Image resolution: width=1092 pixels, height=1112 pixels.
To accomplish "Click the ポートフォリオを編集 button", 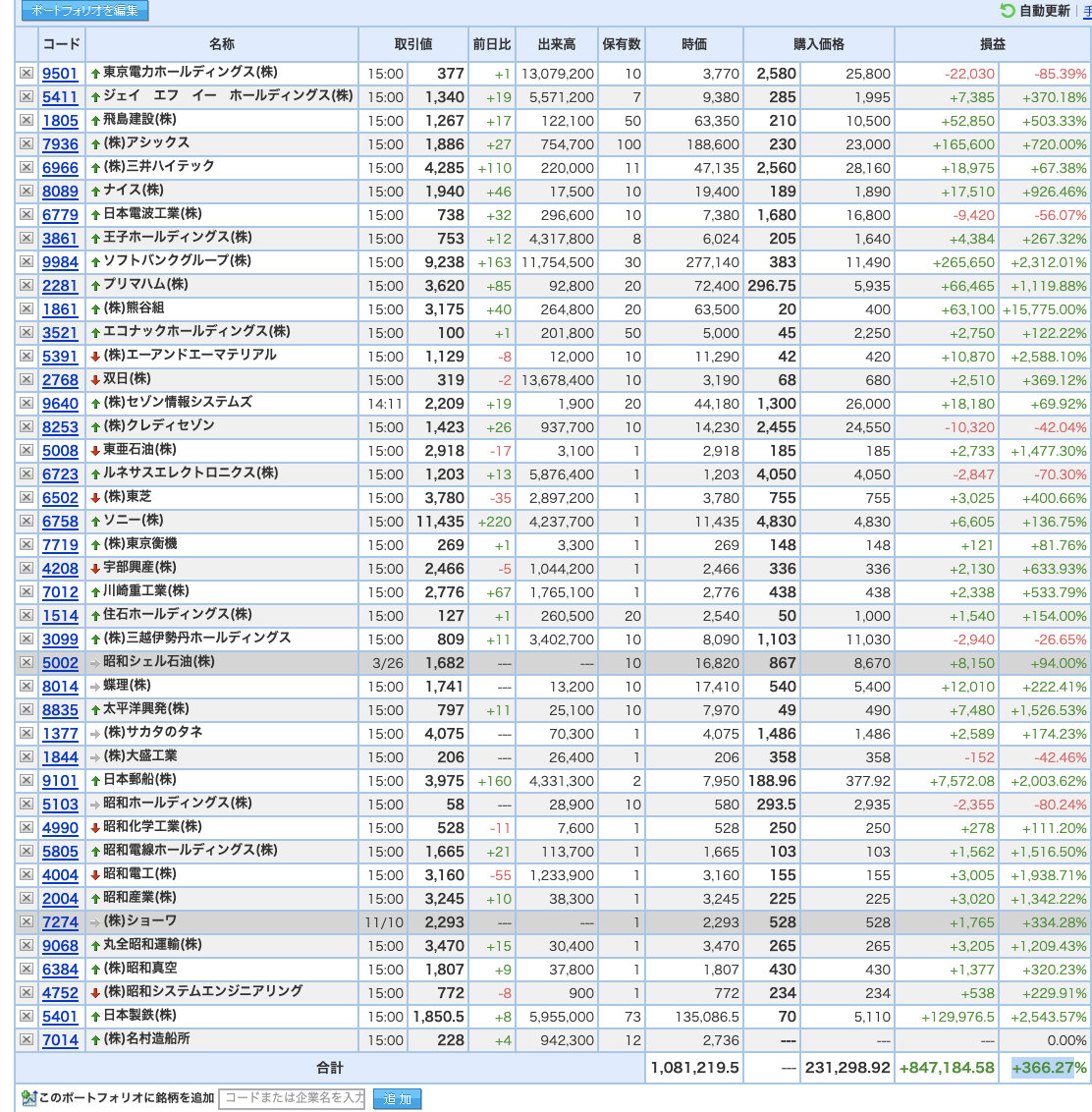I will tap(85, 11).
